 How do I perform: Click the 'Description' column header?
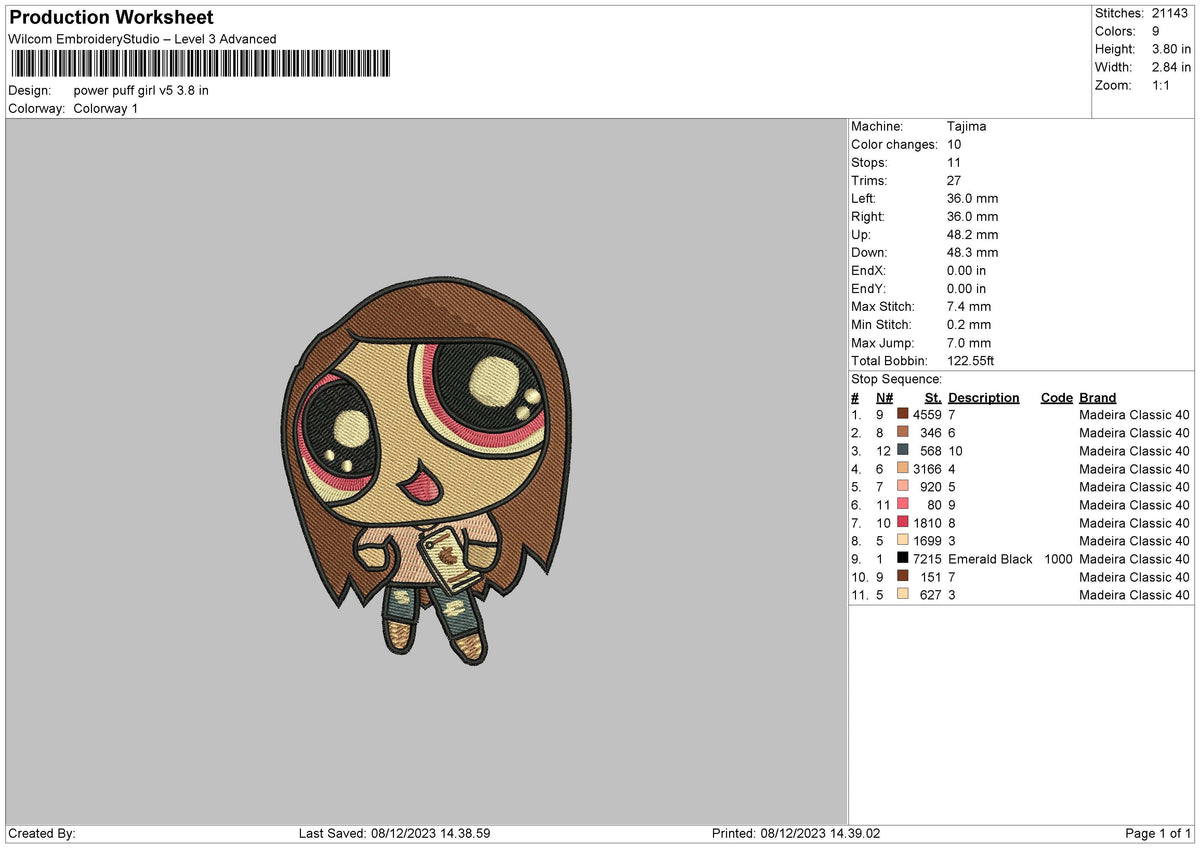[x=983, y=397]
